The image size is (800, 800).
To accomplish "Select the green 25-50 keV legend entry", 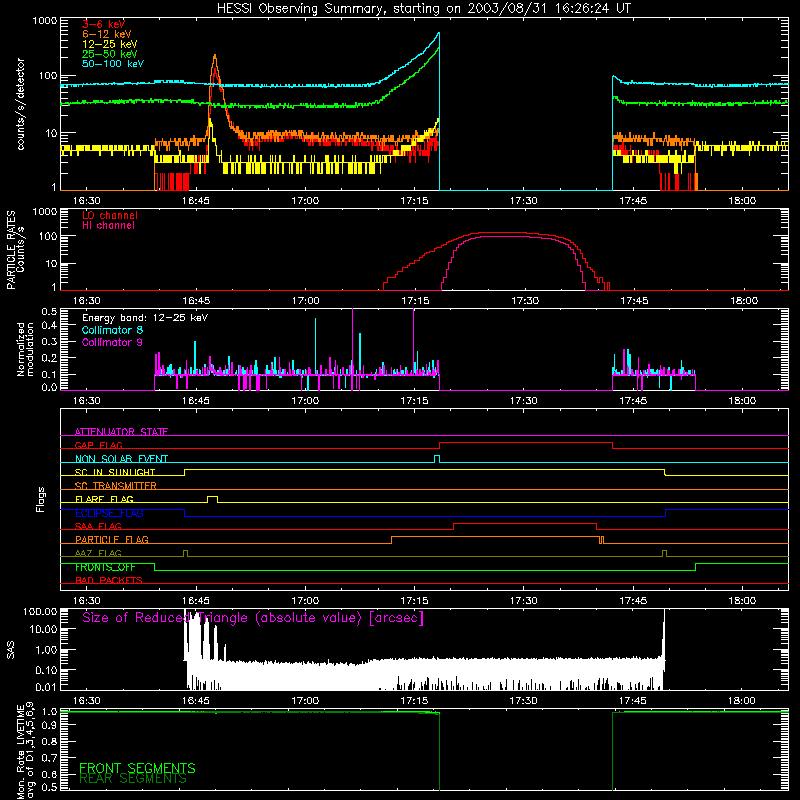I will click(x=110, y=54).
